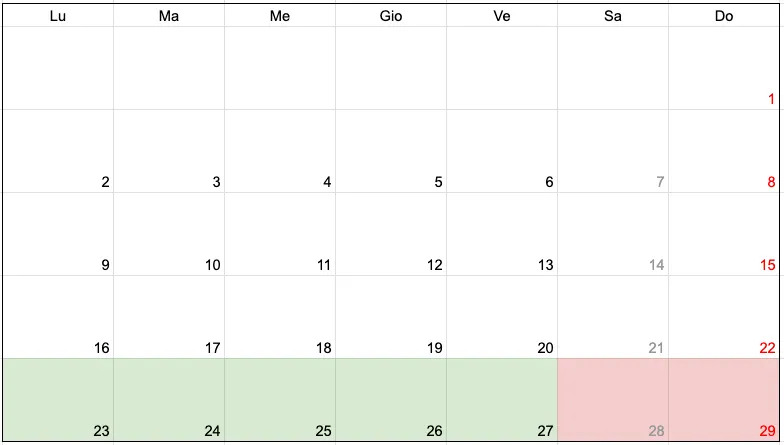Click the cell for day 13
This screenshot has width=784, height=445.
click(502, 234)
